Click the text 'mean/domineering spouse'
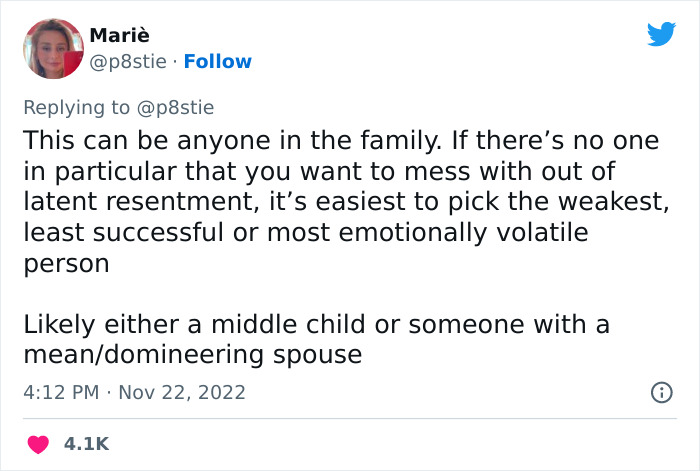The height and width of the screenshot is (471, 700). (192, 355)
